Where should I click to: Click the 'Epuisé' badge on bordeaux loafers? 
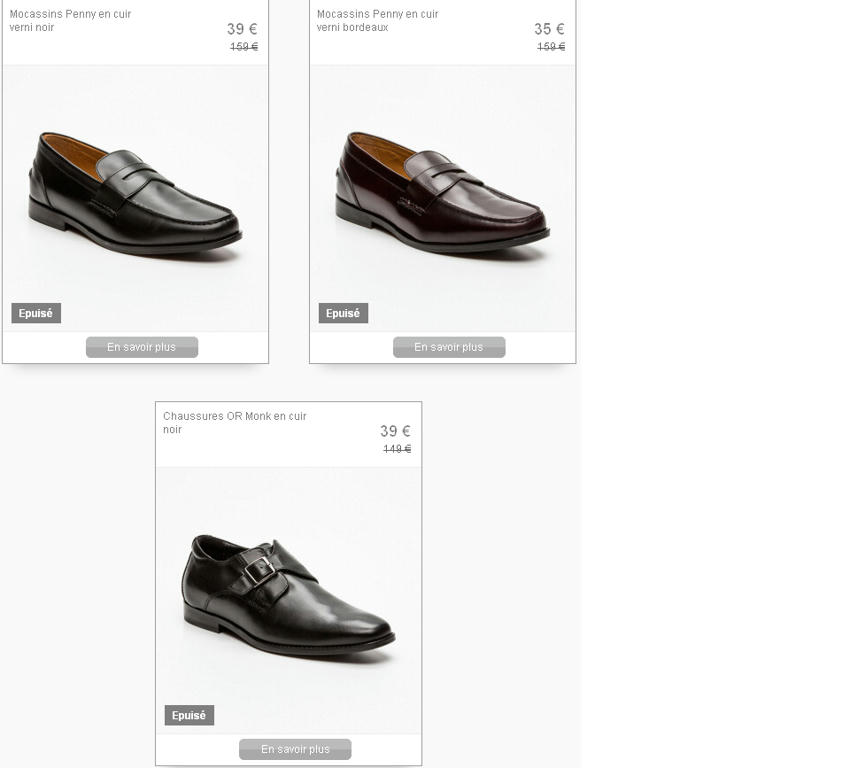(x=343, y=313)
